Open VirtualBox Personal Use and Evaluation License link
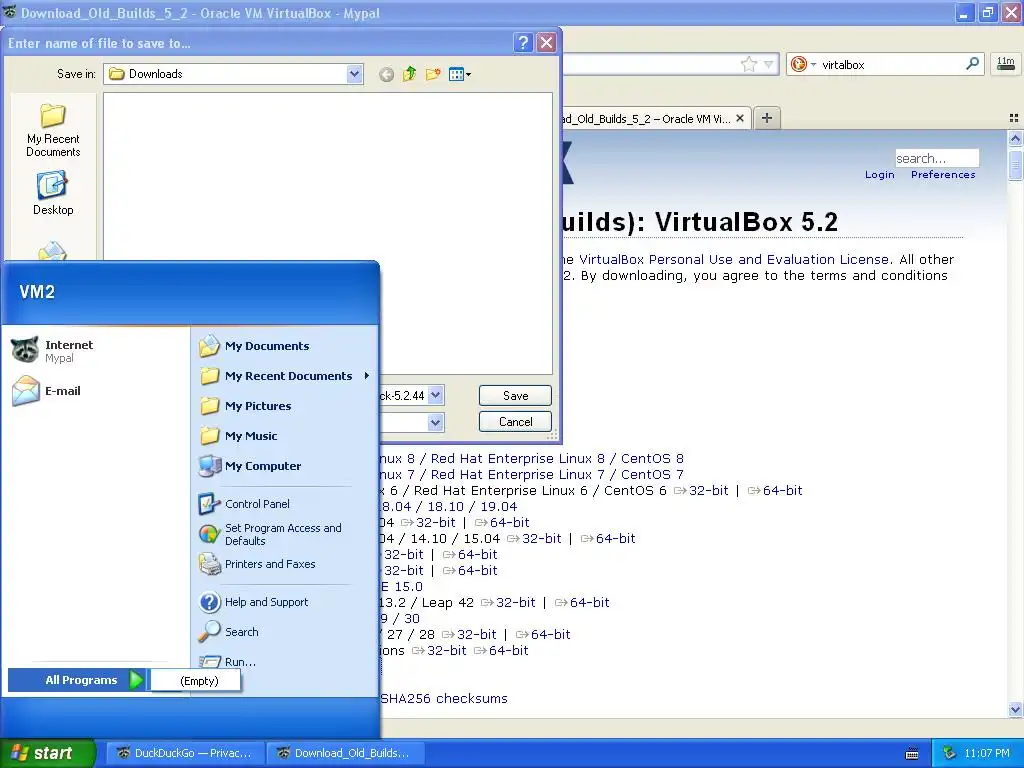 pyautogui.click(x=733, y=259)
